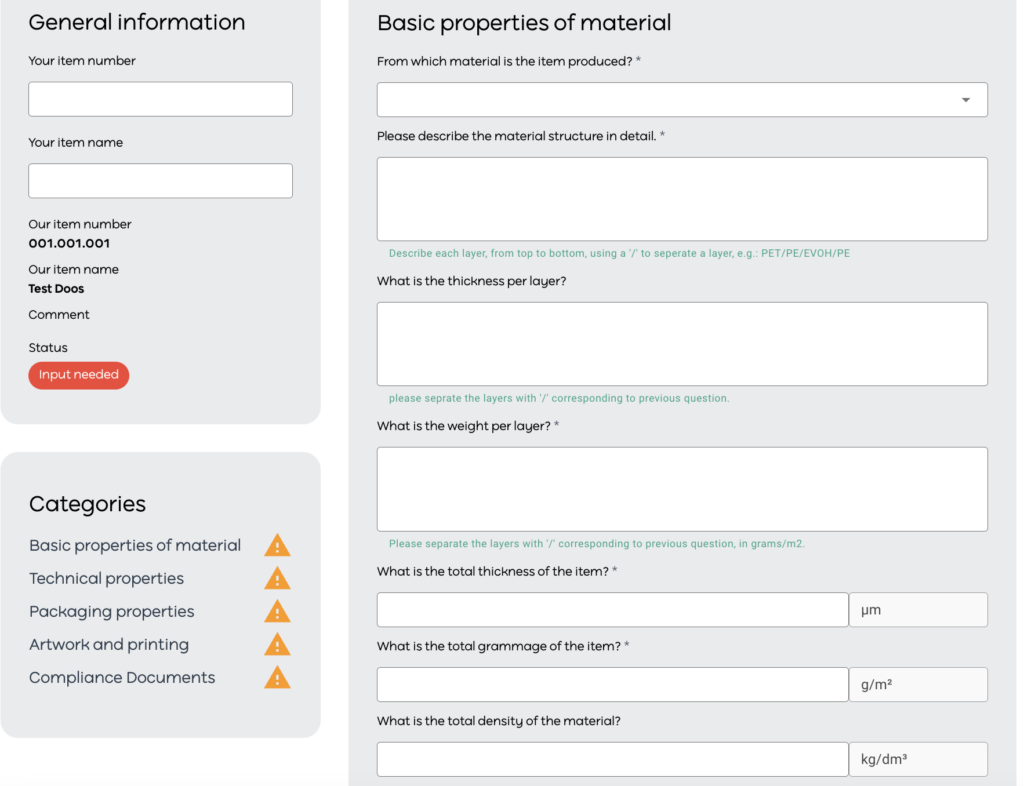Image resolution: width=1024 pixels, height=786 pixels.
Task: Select item number 001.001.001 text
Action: (69, 244)
